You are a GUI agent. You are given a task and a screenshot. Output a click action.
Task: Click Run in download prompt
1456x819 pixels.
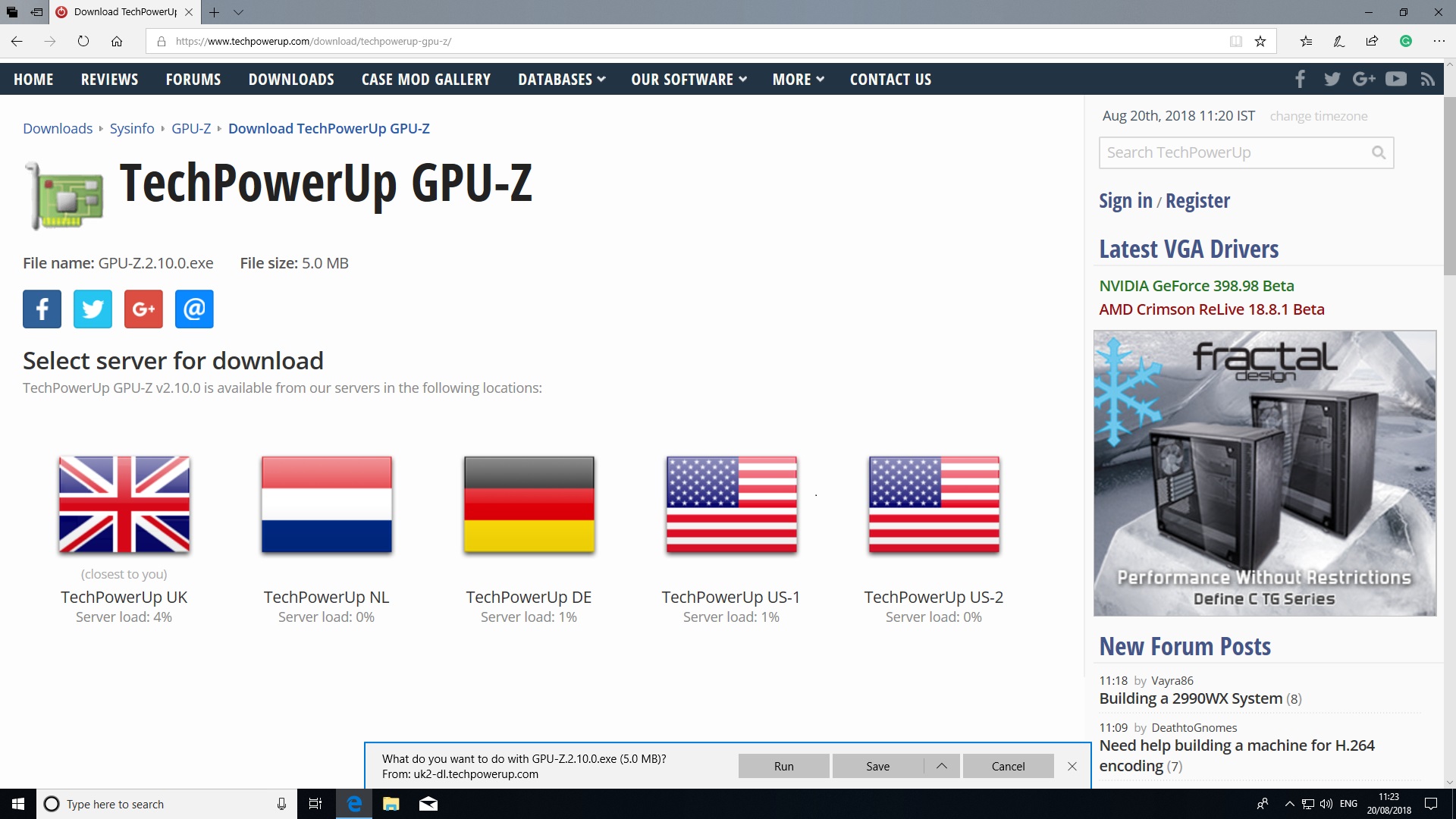(x=783, y=766)
